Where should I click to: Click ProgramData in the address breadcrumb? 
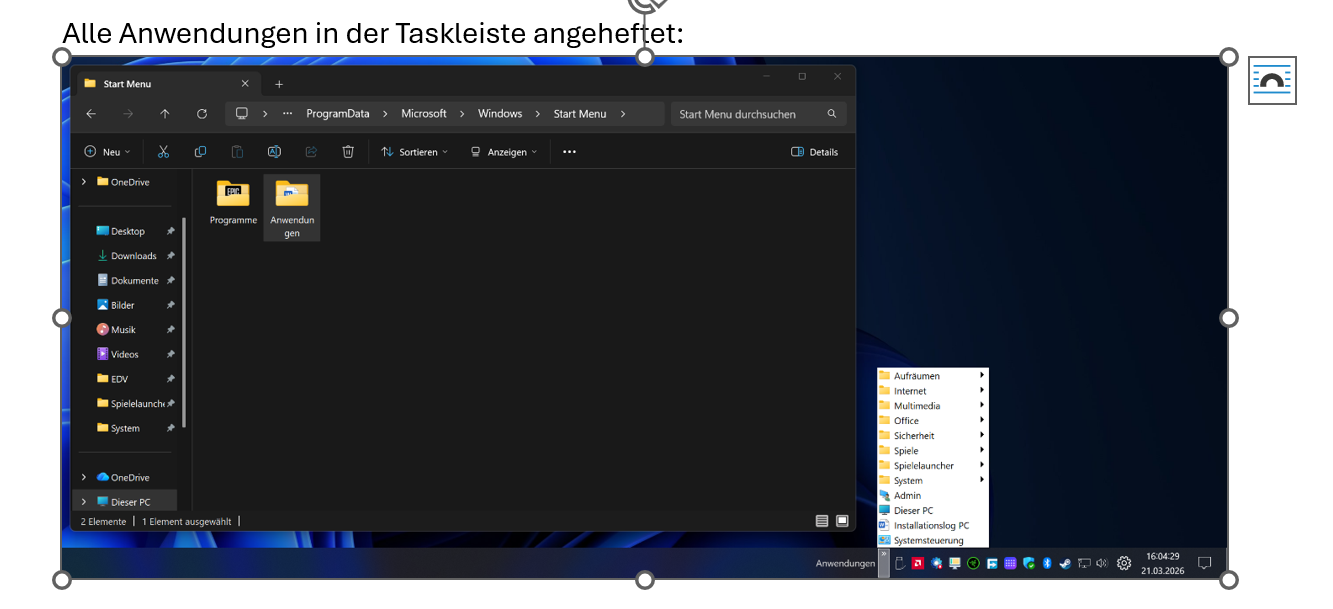point(338,114)
